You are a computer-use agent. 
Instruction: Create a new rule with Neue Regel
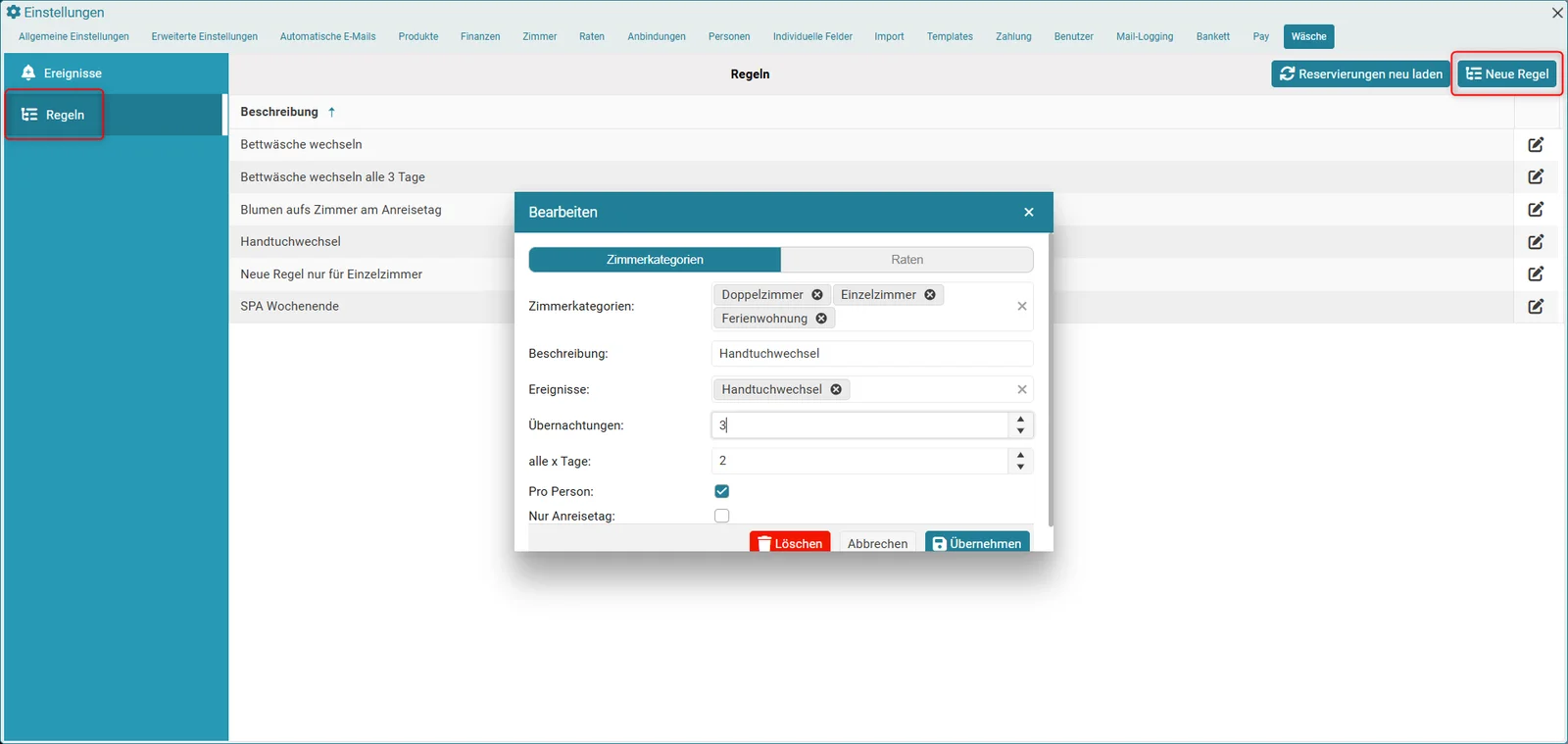click(1507, 74)
